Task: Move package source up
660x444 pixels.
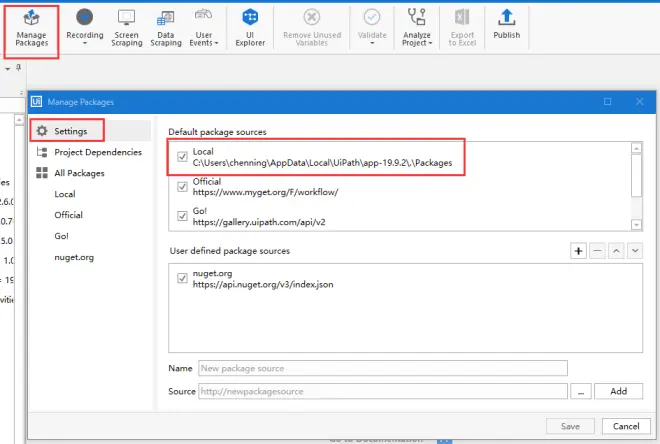Action: pyautogui.click(x=616, y=251)
